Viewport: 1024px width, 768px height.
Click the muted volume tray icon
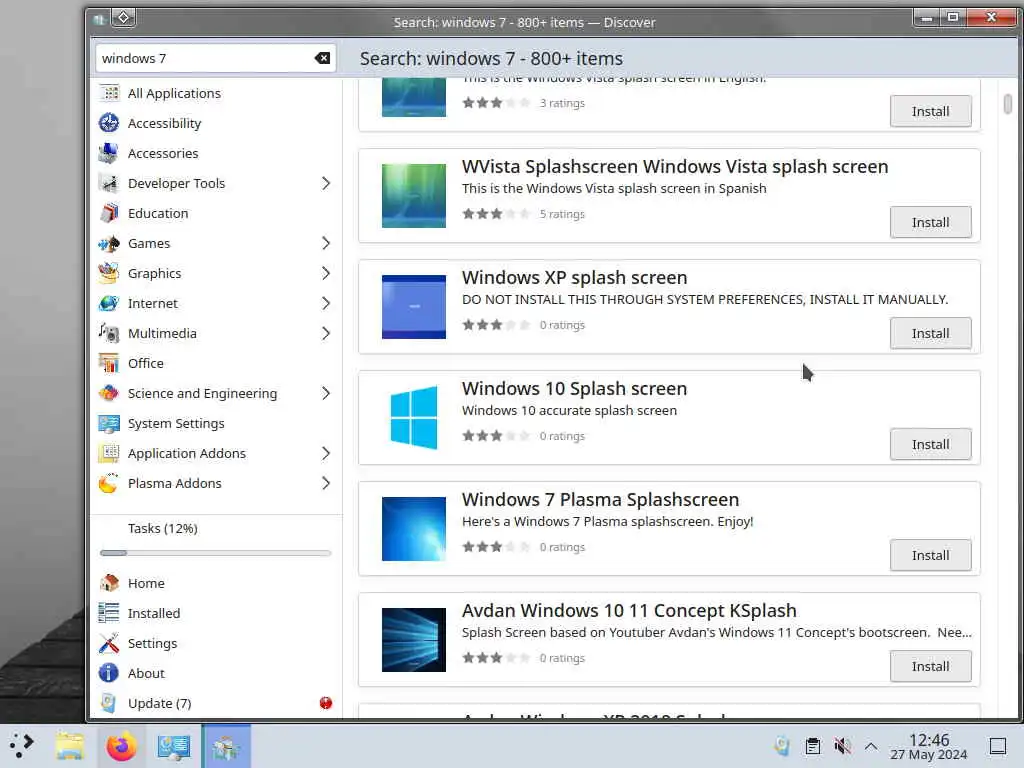[842, 746]
